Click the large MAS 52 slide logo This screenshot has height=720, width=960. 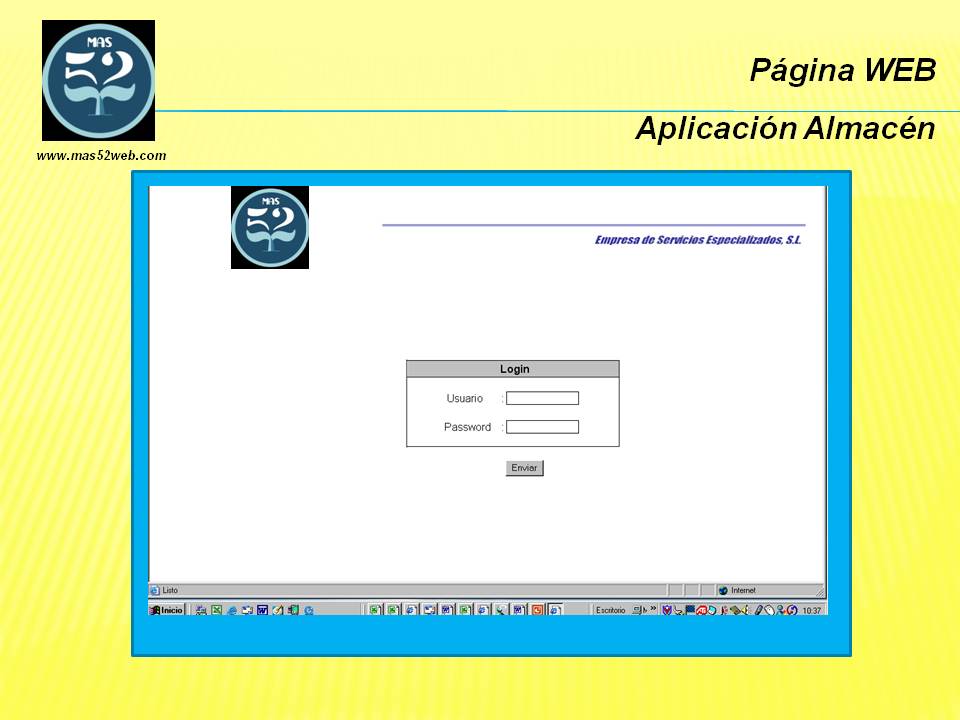[98, 80]
